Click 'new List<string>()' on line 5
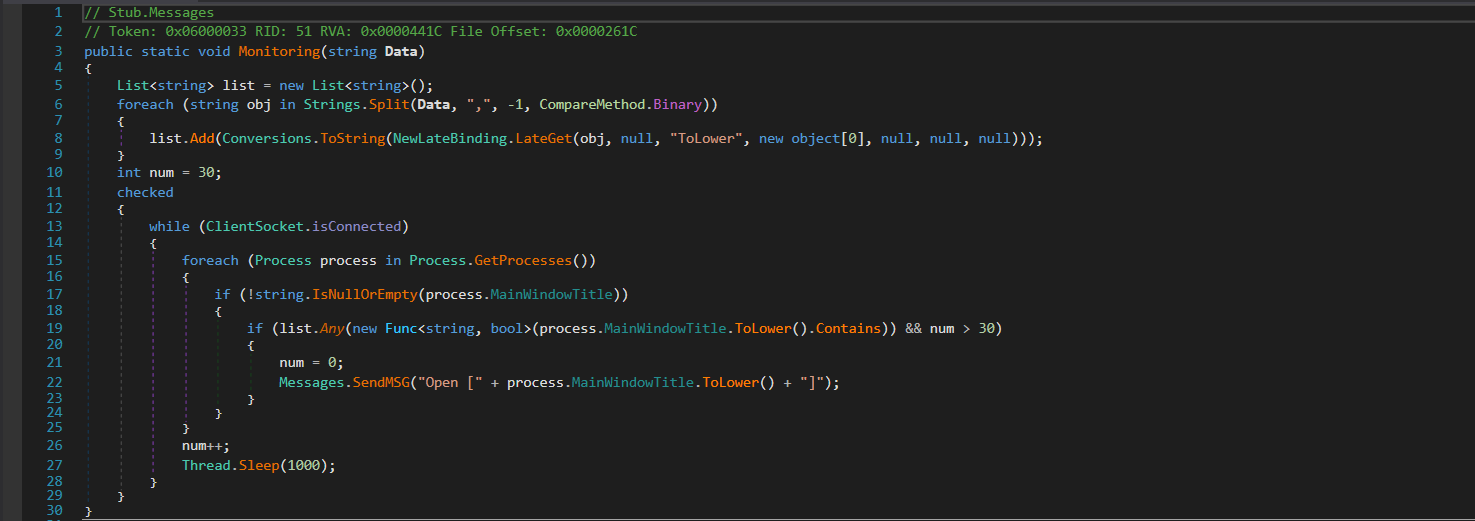This screenshot has height=521, width=1475. click(352, 85)
